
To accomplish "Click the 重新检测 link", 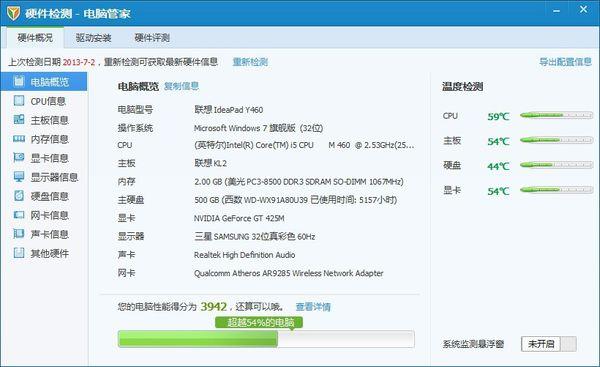I will [250, 62].
